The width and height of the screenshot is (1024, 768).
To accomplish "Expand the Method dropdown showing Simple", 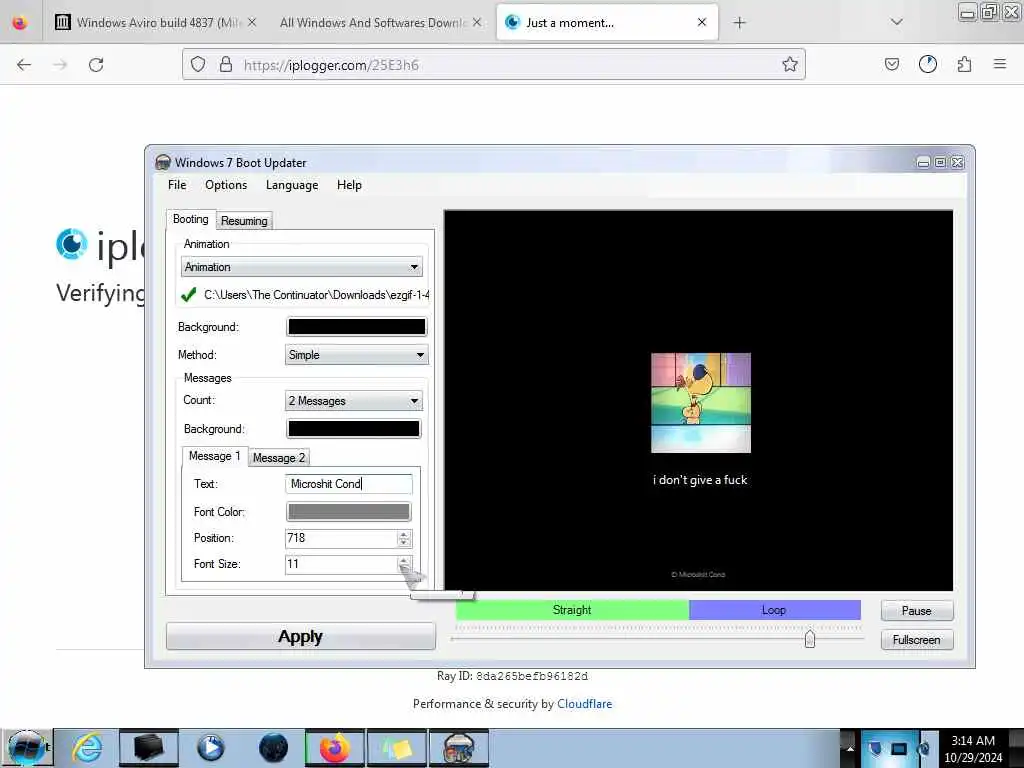I will click(357, 355).
